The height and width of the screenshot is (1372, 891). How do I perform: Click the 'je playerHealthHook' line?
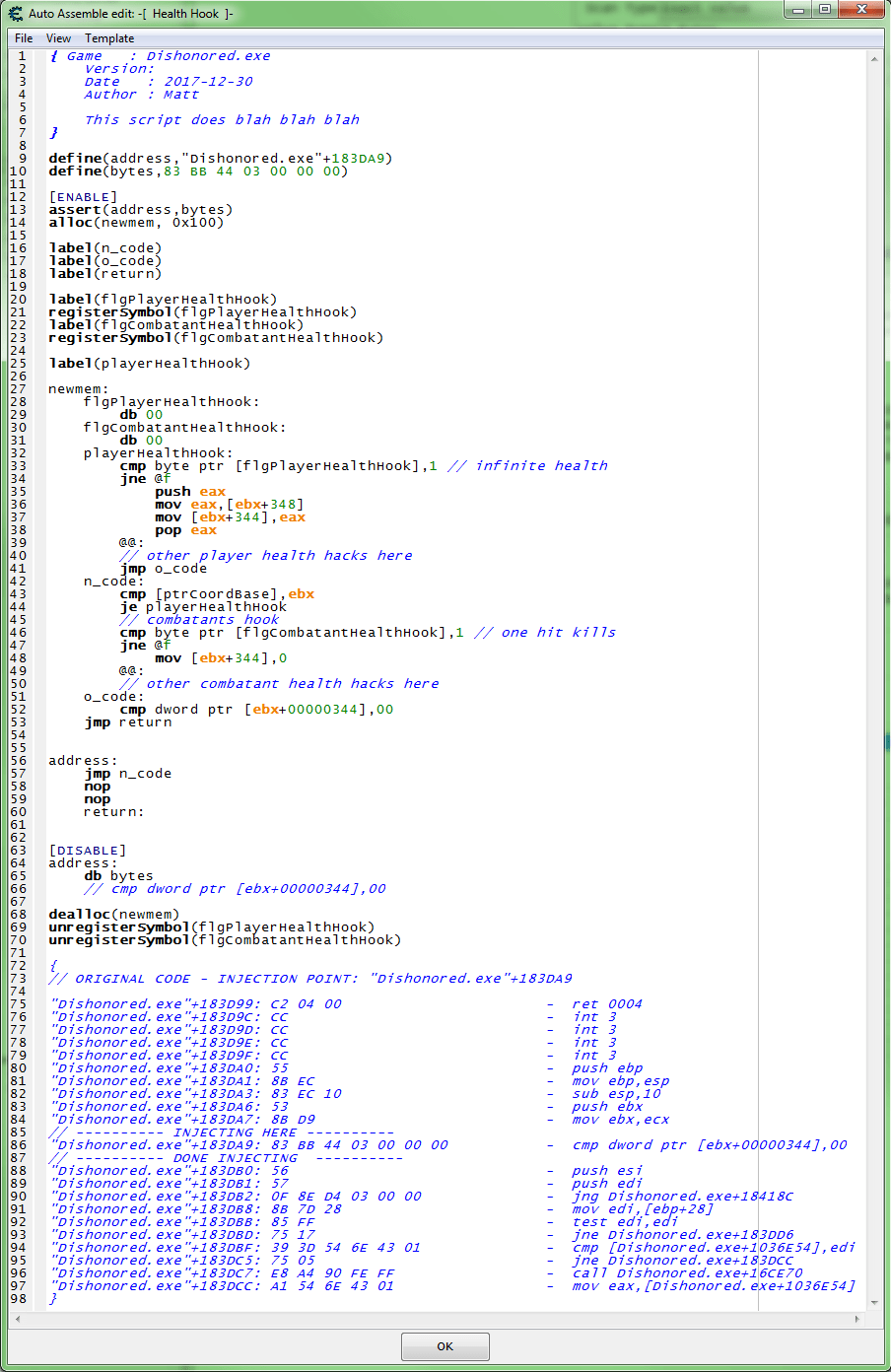click(x=203, y=607)
